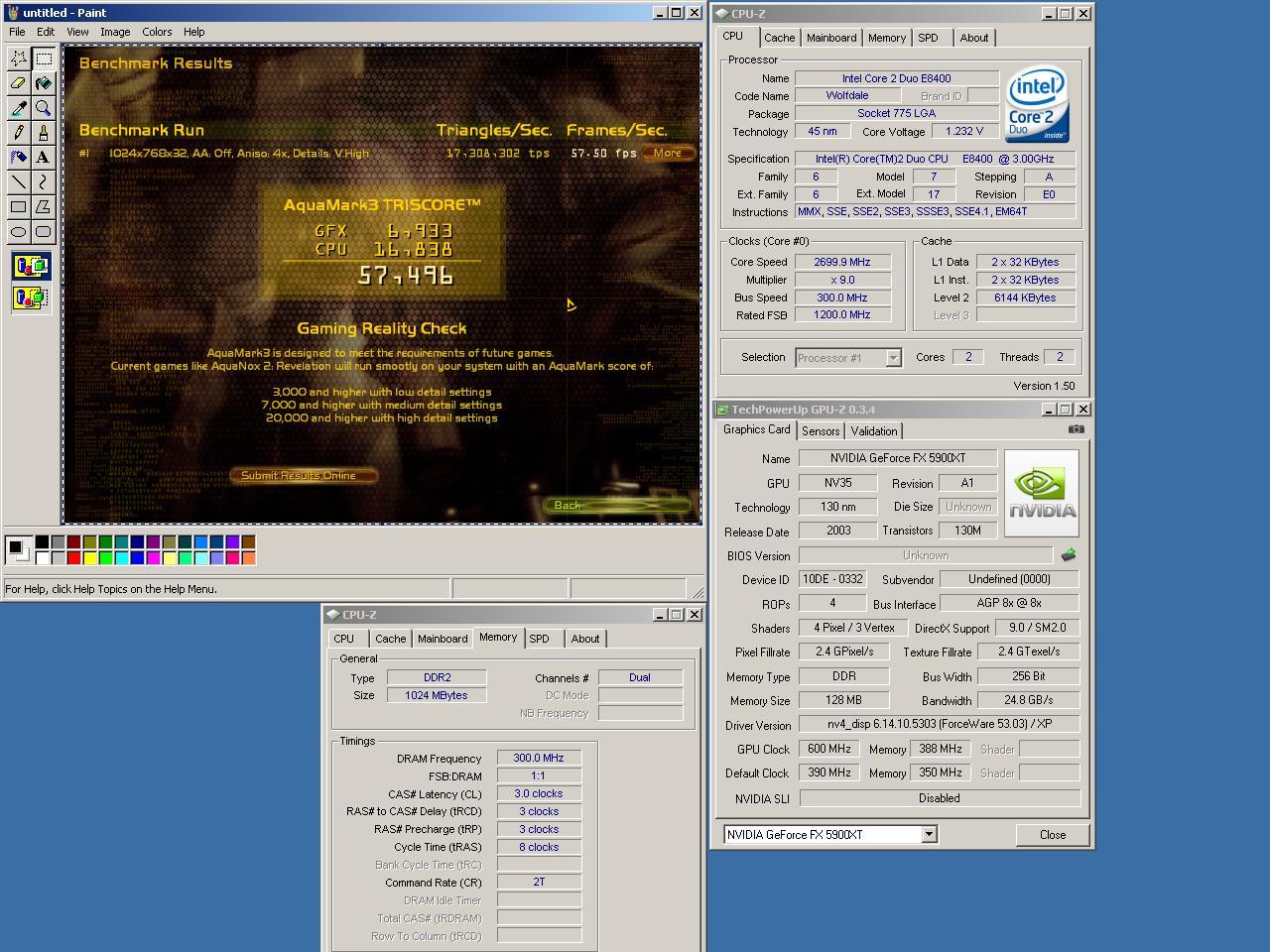Screen dimensions: 1270x952
Task: Click the Close button in GPU-Z
Action: pyautogui.click(x=1053, y=835)
